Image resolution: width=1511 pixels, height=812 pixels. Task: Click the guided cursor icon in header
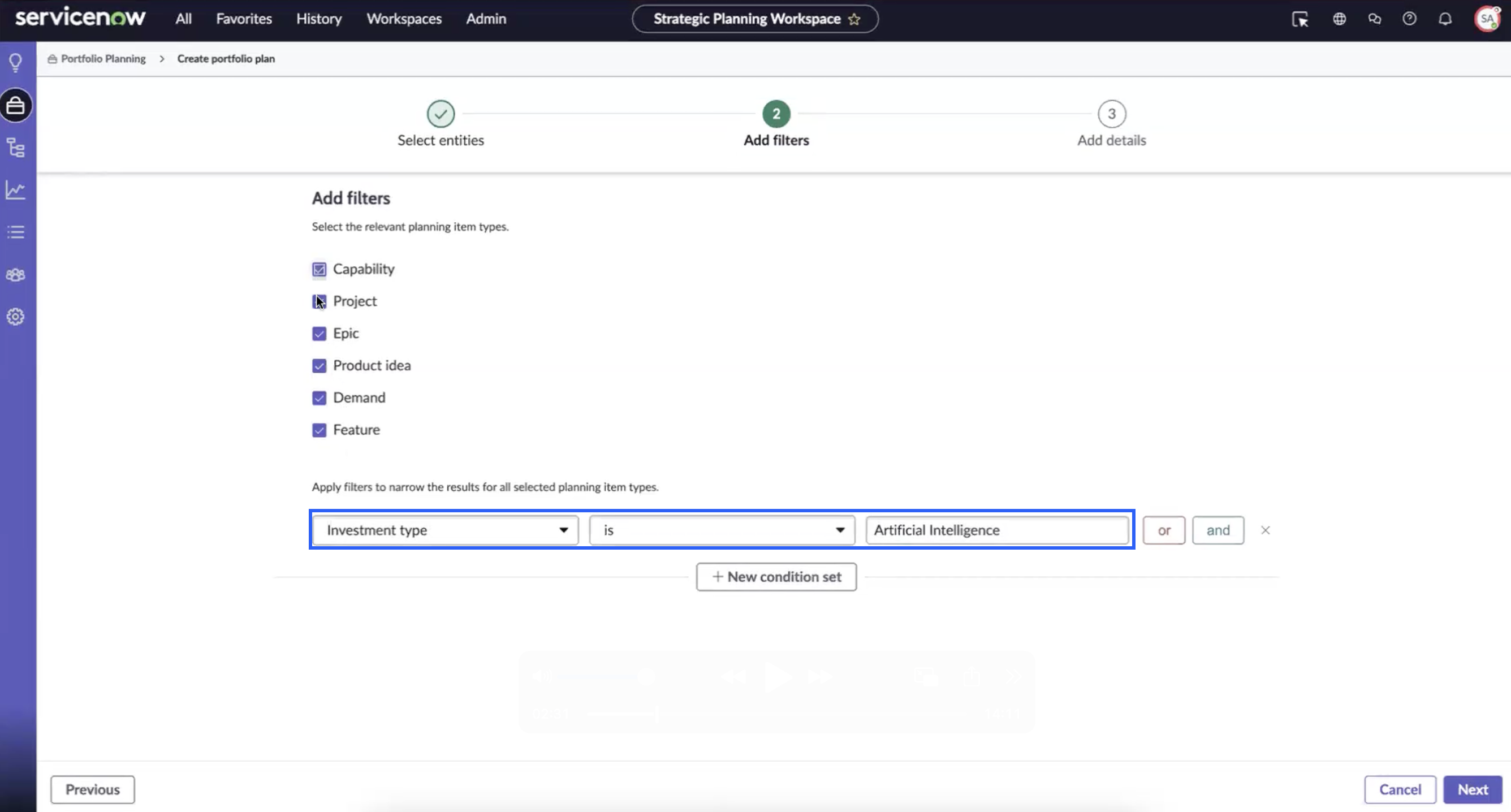coord(1300,19)
